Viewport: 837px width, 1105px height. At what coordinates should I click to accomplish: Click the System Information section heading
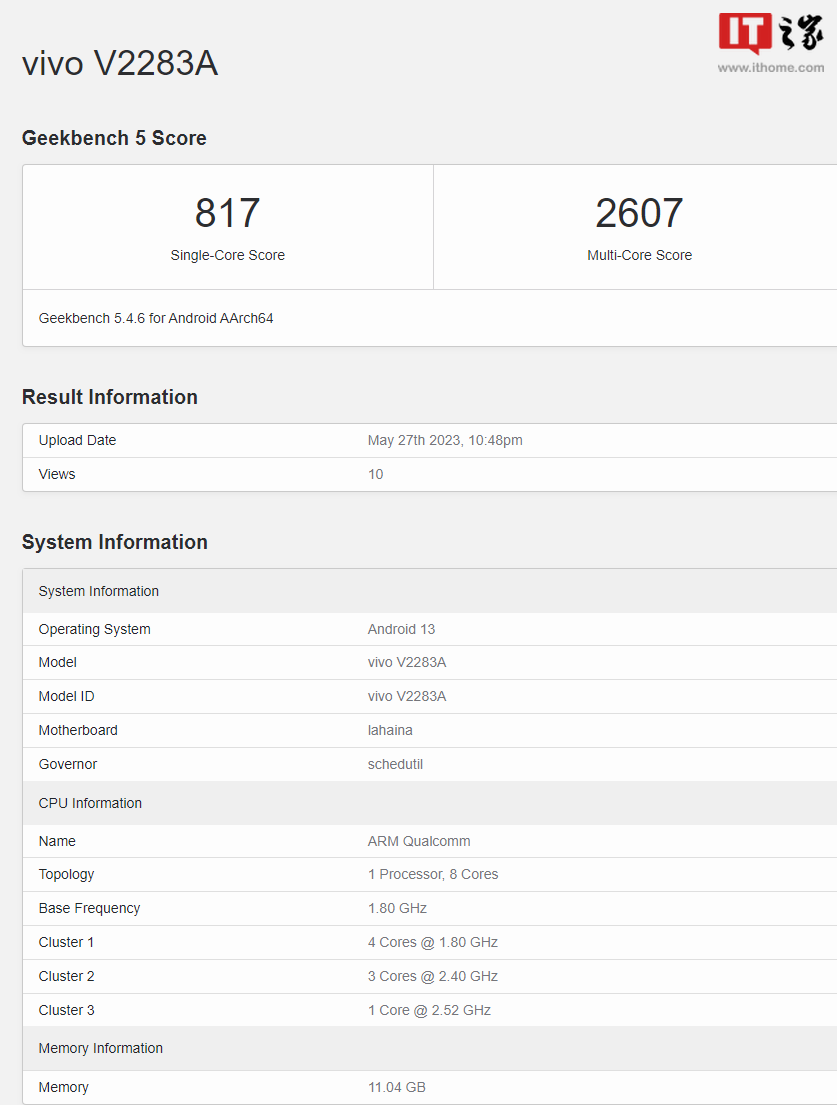pos(115,543)
